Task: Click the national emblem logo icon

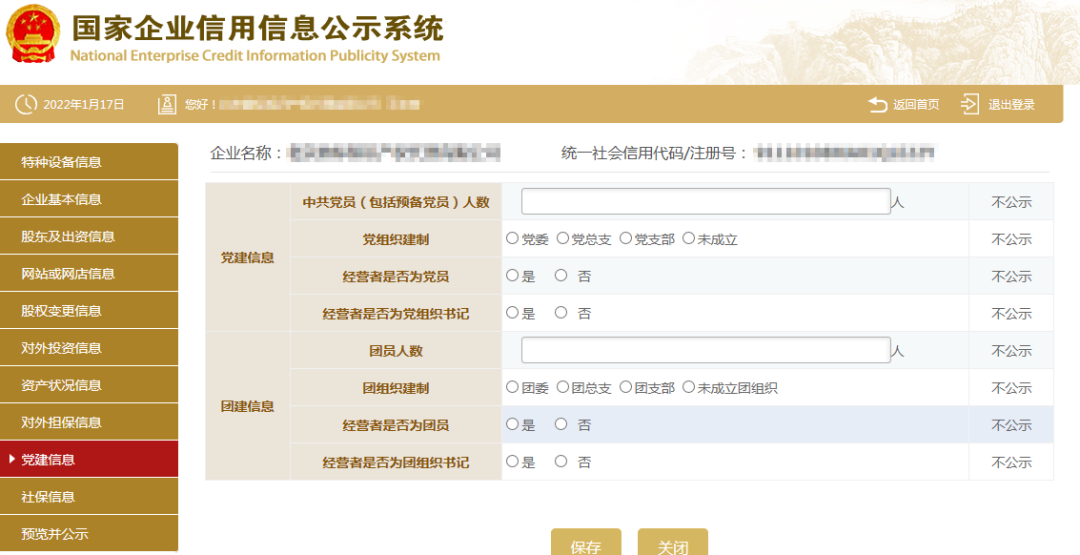Action: pyautogui.click(x=32, y=37)
